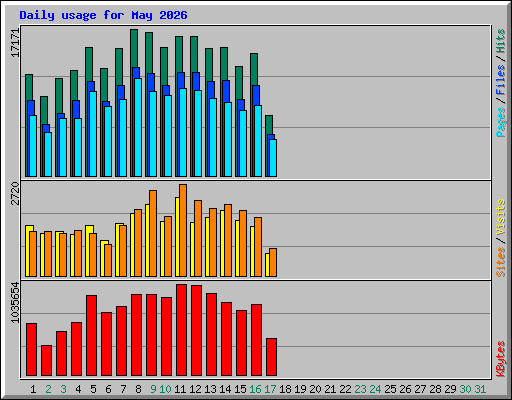This screenshot has height=400, width=512.
Task: Click day 27 on the x-axis
Action: pyautogui.click(x=420, y=389)
